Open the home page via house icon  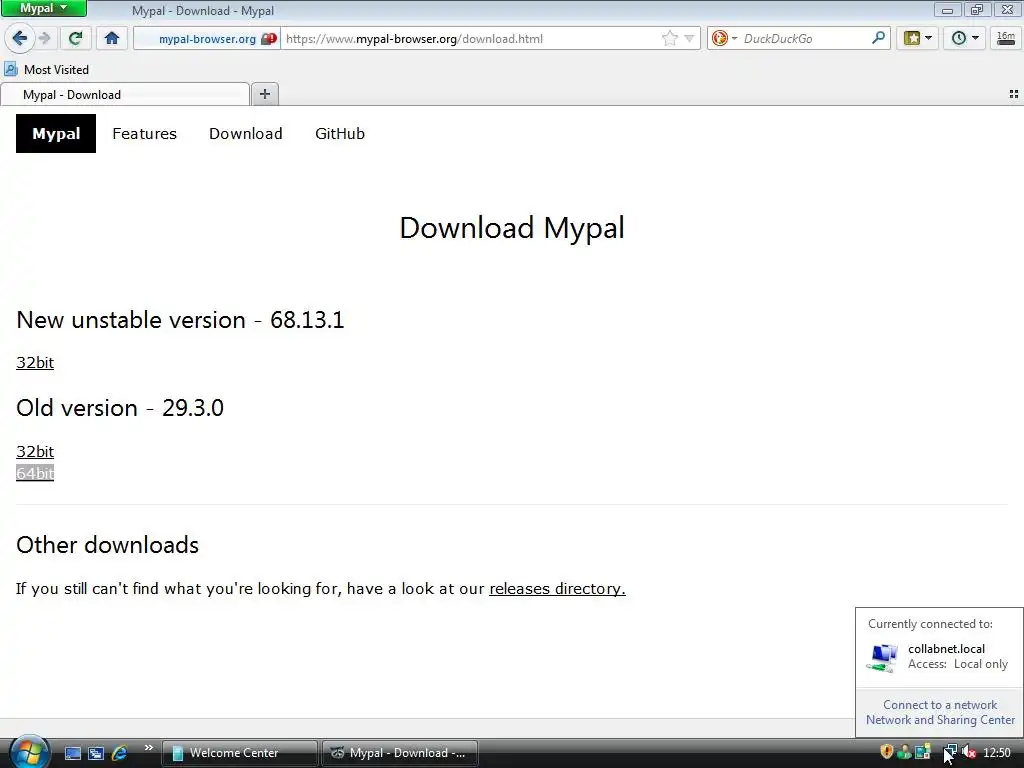click(x=112, y=38)
